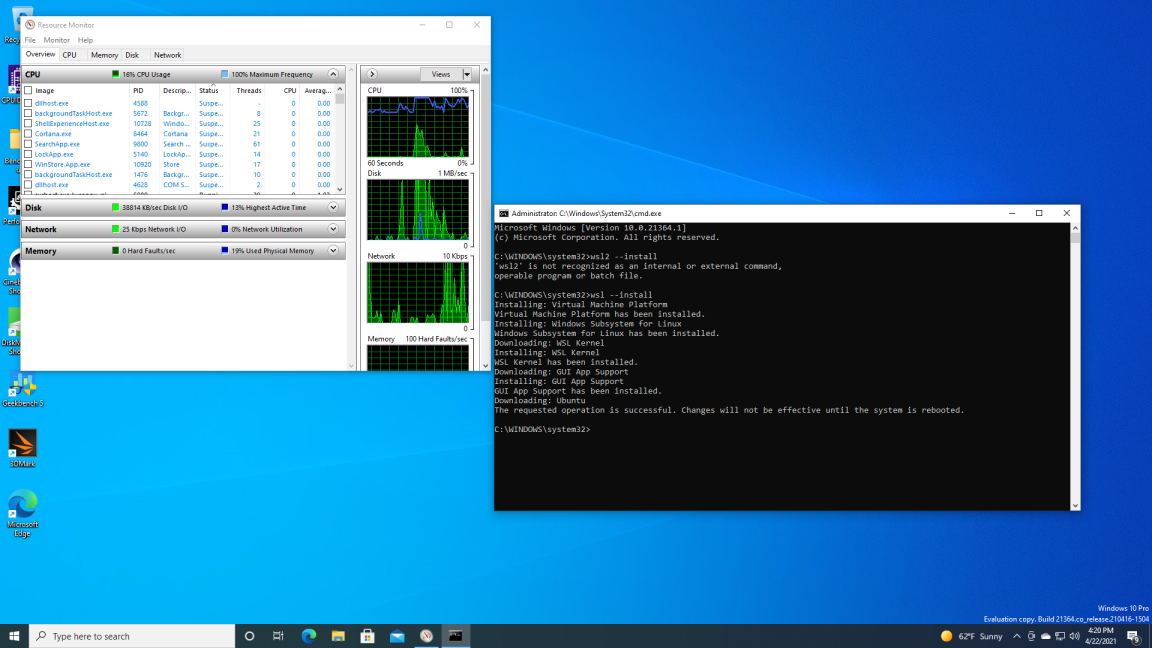Click the Resource Monitor title bar icon
1152x648 pixels.
click(x=29, y=25)
